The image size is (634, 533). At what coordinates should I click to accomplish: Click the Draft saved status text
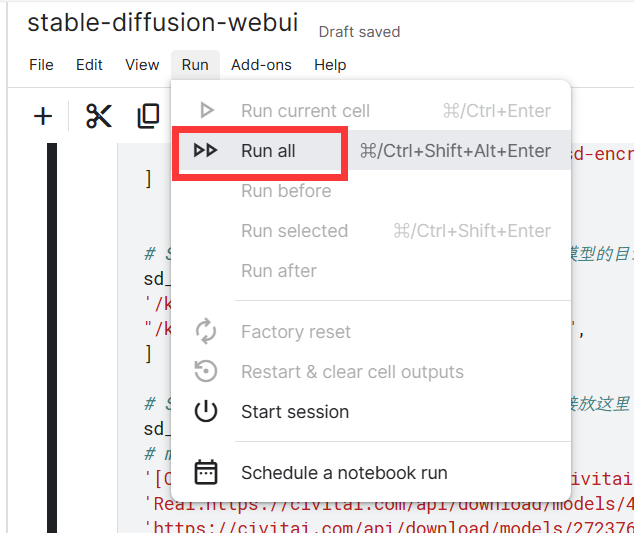[x=359, y=32]
